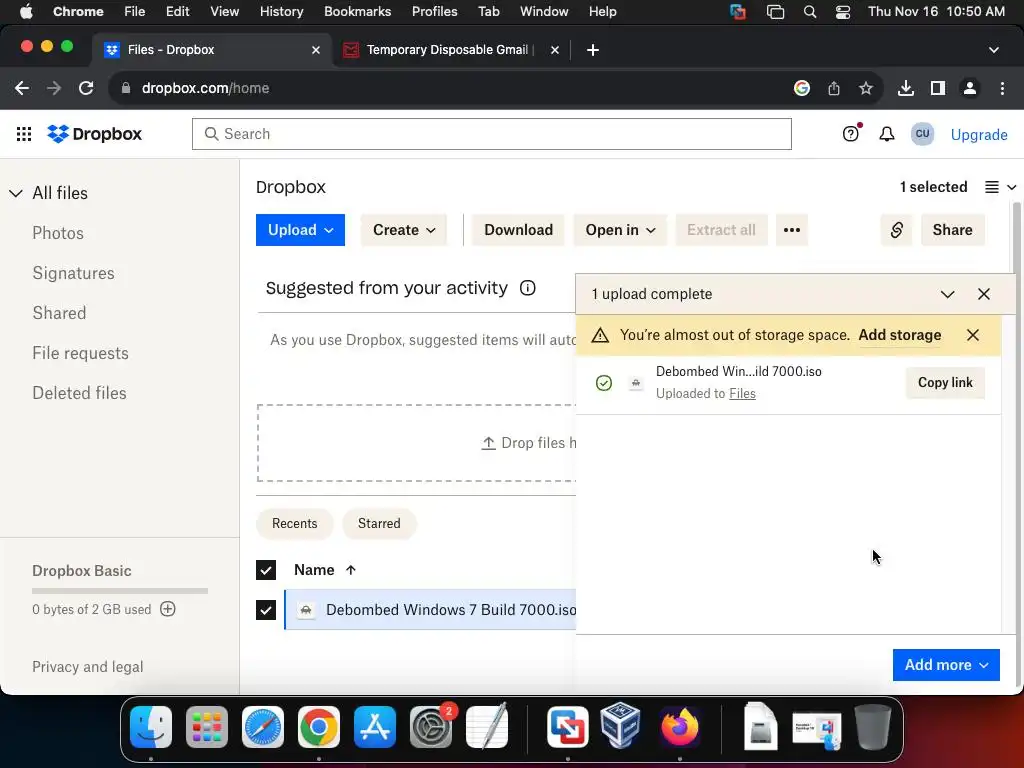Collapse the upload panel with the chevron
Image resolution: width=1024 pixels, height=768 pixels.
click(x=947, y=294)
